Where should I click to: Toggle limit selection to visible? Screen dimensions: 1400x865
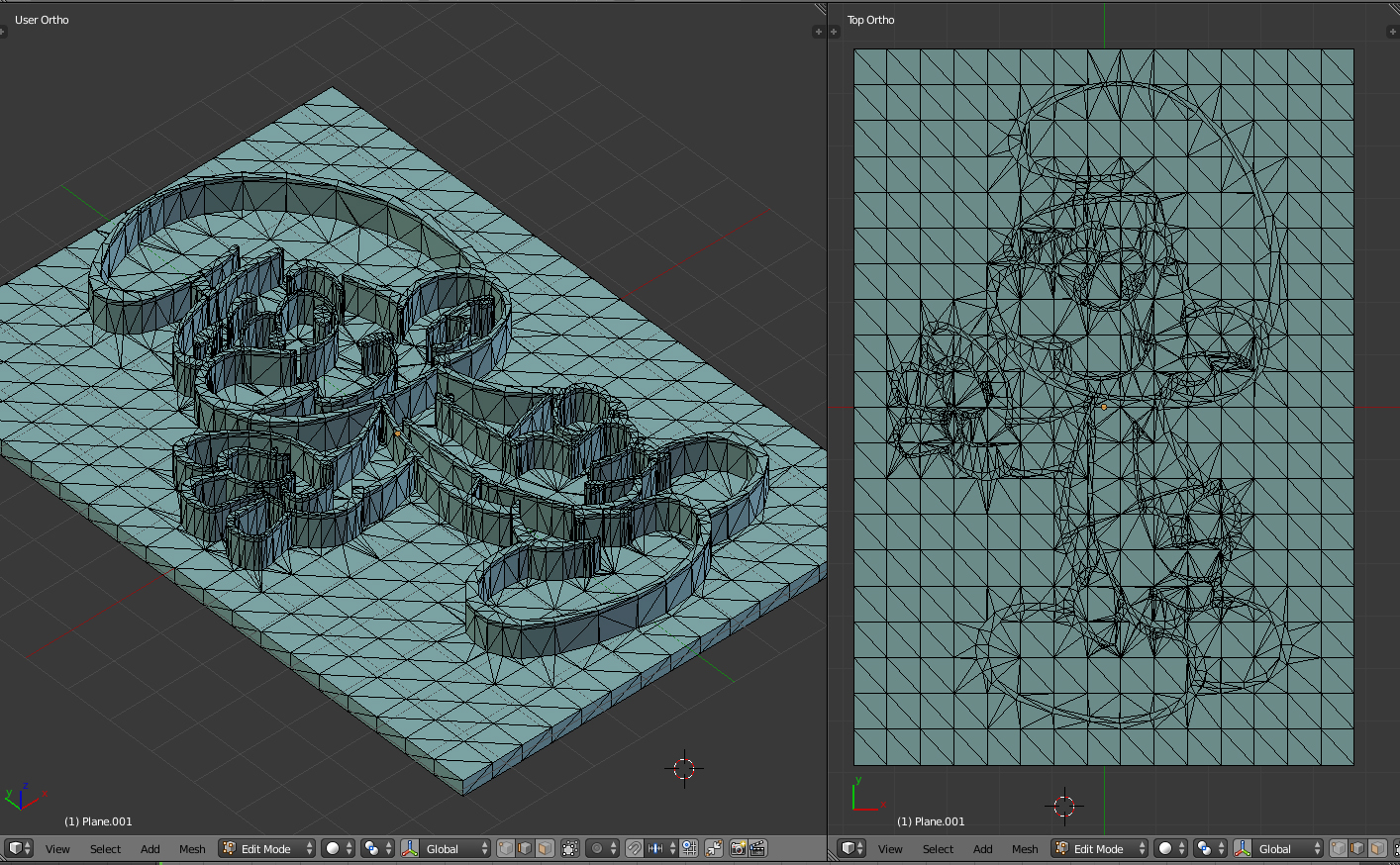(x=570, y=848)
